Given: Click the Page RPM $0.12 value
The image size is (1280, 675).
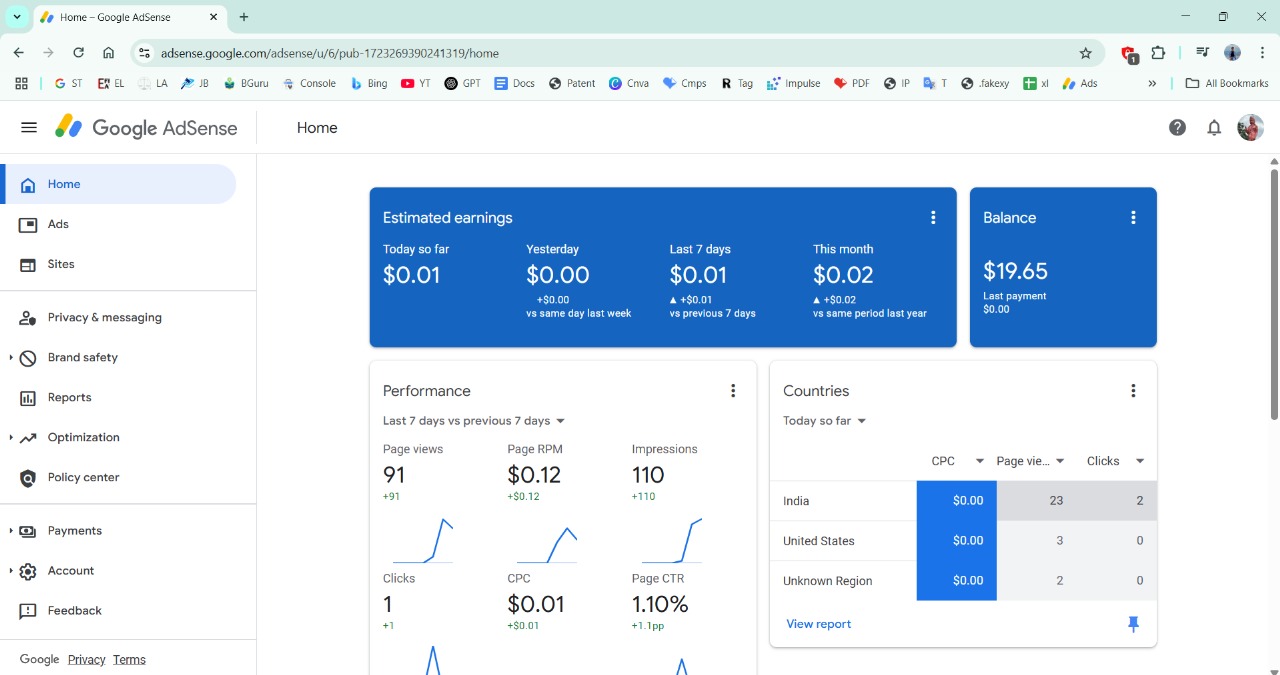Looking at the screenshot, I should coord(534,475).
